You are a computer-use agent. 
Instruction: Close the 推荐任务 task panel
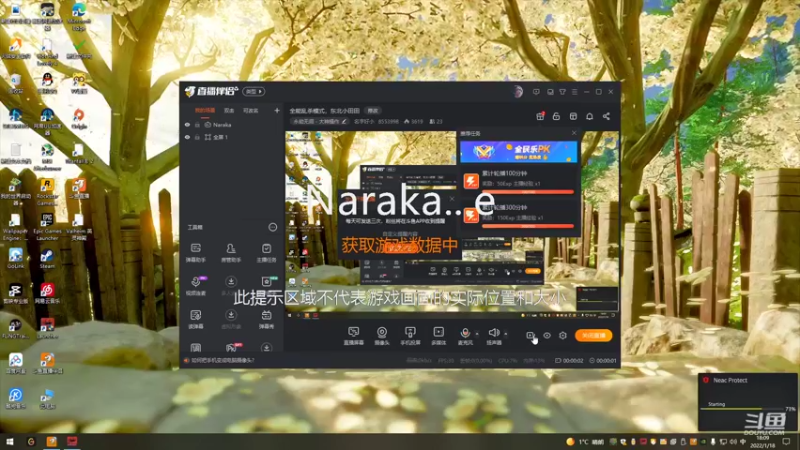574,133
